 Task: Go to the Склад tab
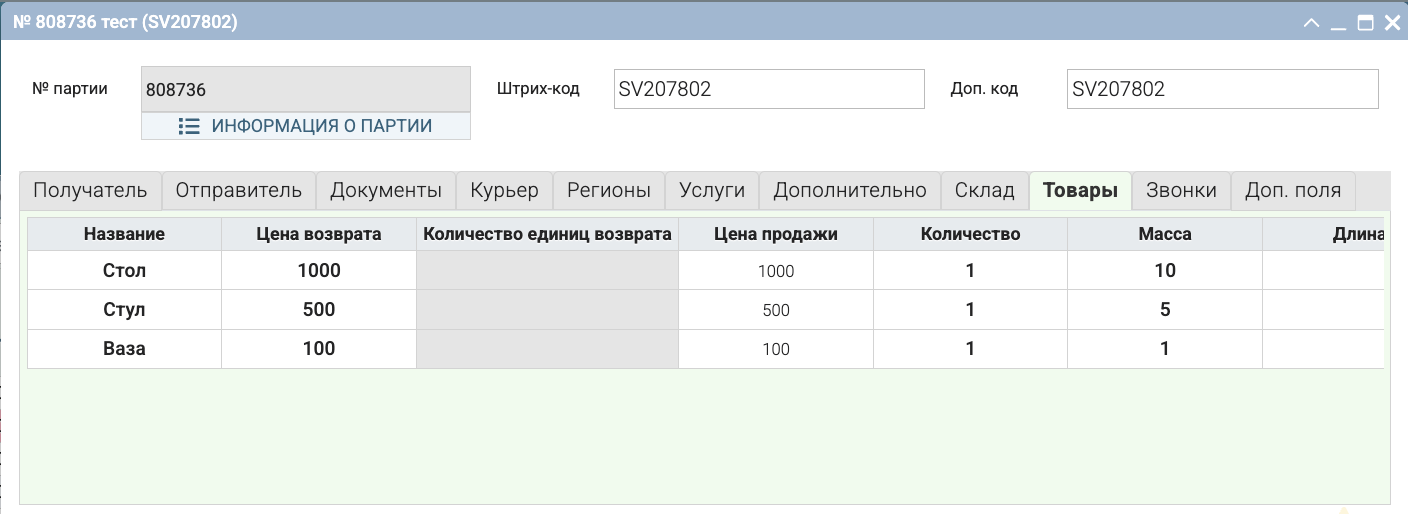click(985, 190)
